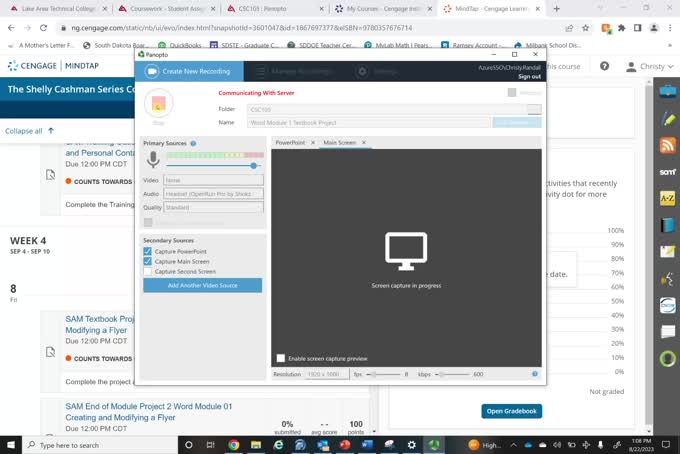Enable the Capture Second Screen checkbox

pos(147,271)
